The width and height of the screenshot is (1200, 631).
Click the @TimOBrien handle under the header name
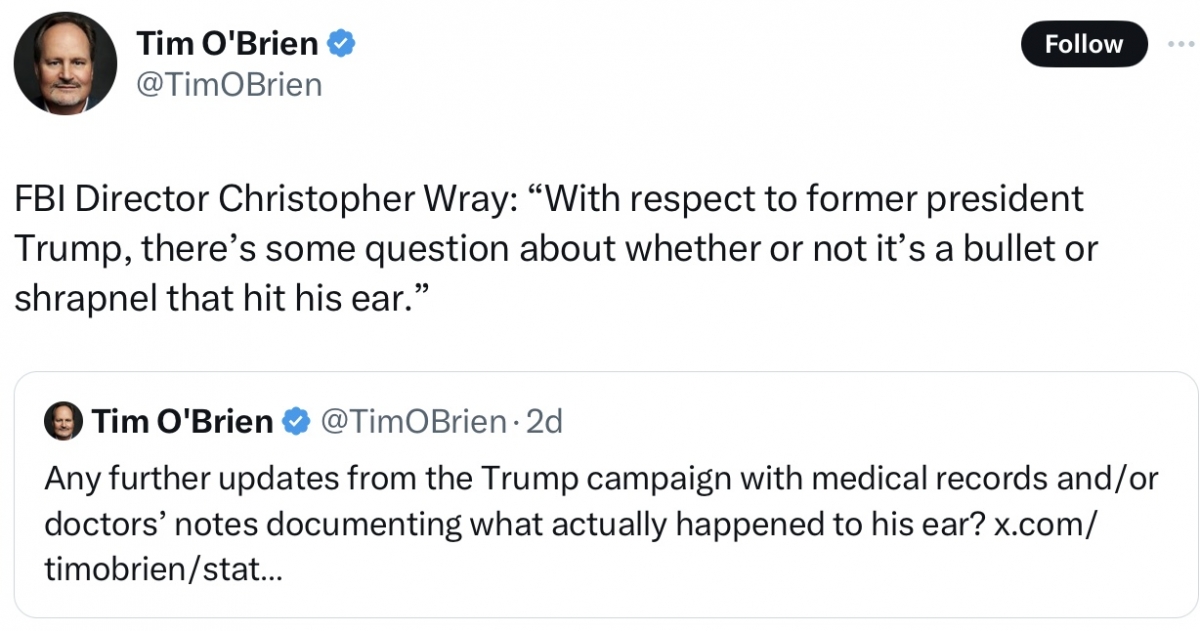pyautogui.click(x=229, y=85)
